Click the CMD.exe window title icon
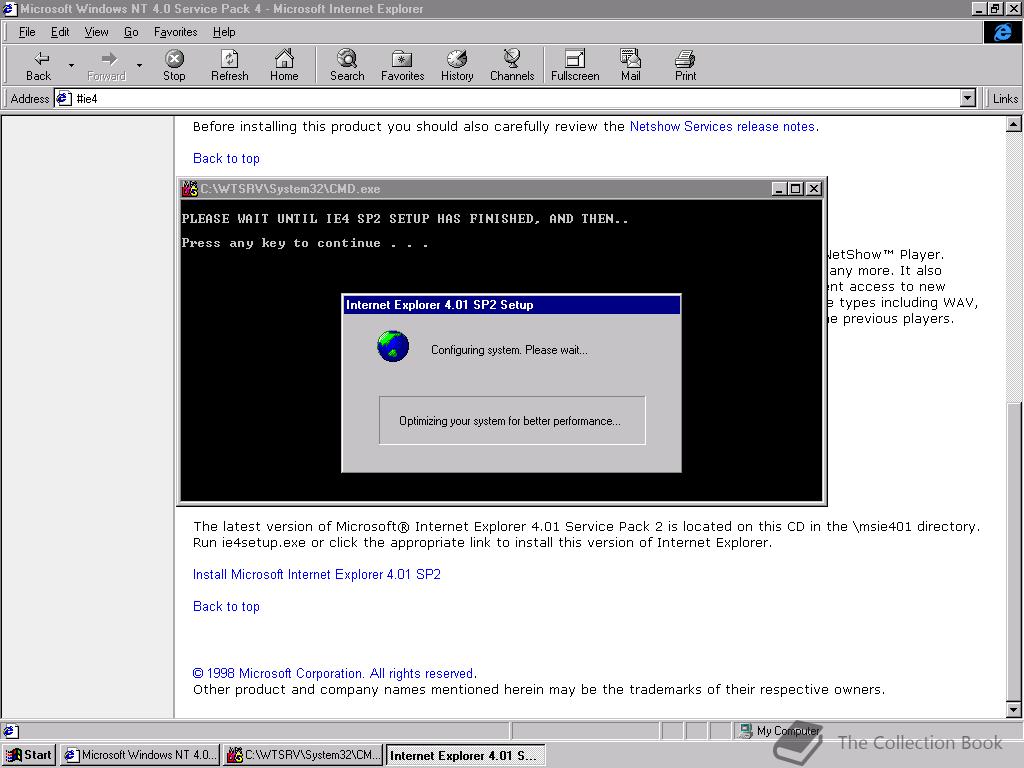This screenshot has width=1024, height=768. [x=189, y=189]
